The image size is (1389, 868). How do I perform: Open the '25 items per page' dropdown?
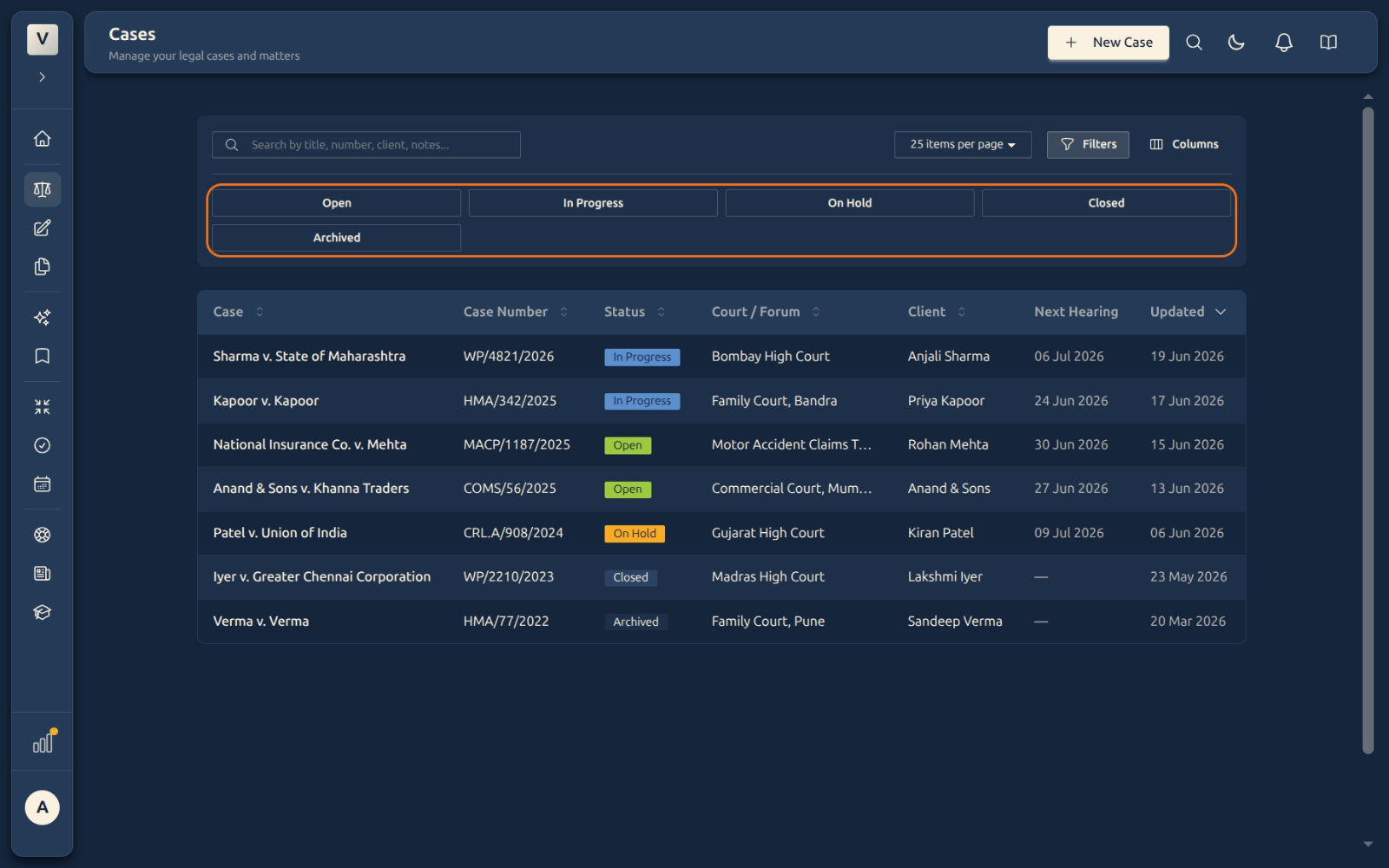click(963, 145)
